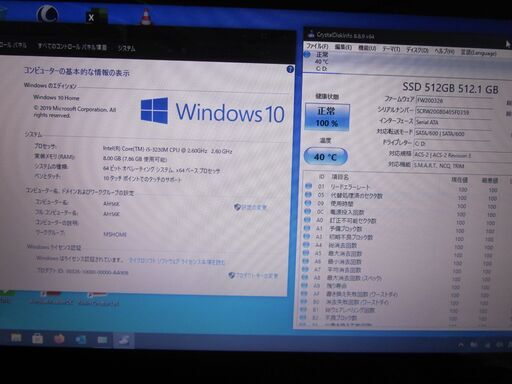
Task: Open File Explorer from the taskbar
Action: pos(16,339)
